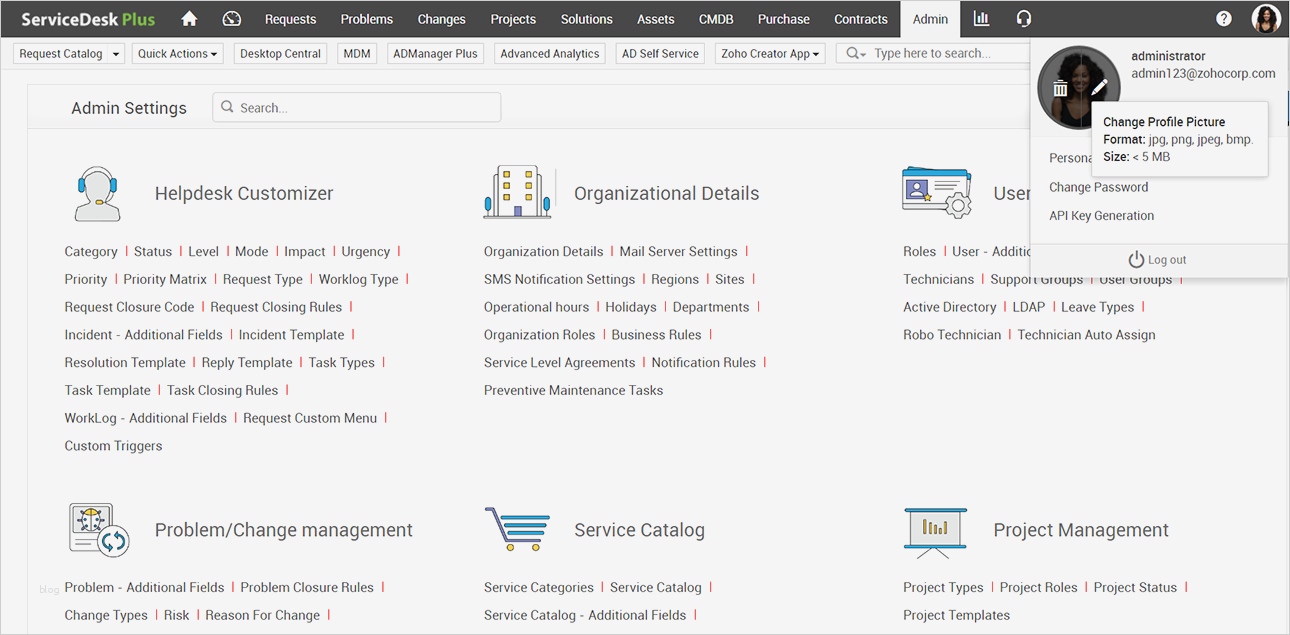
Task: Edit profile picture with pencil icon
Action: [x=1099, y=89]
